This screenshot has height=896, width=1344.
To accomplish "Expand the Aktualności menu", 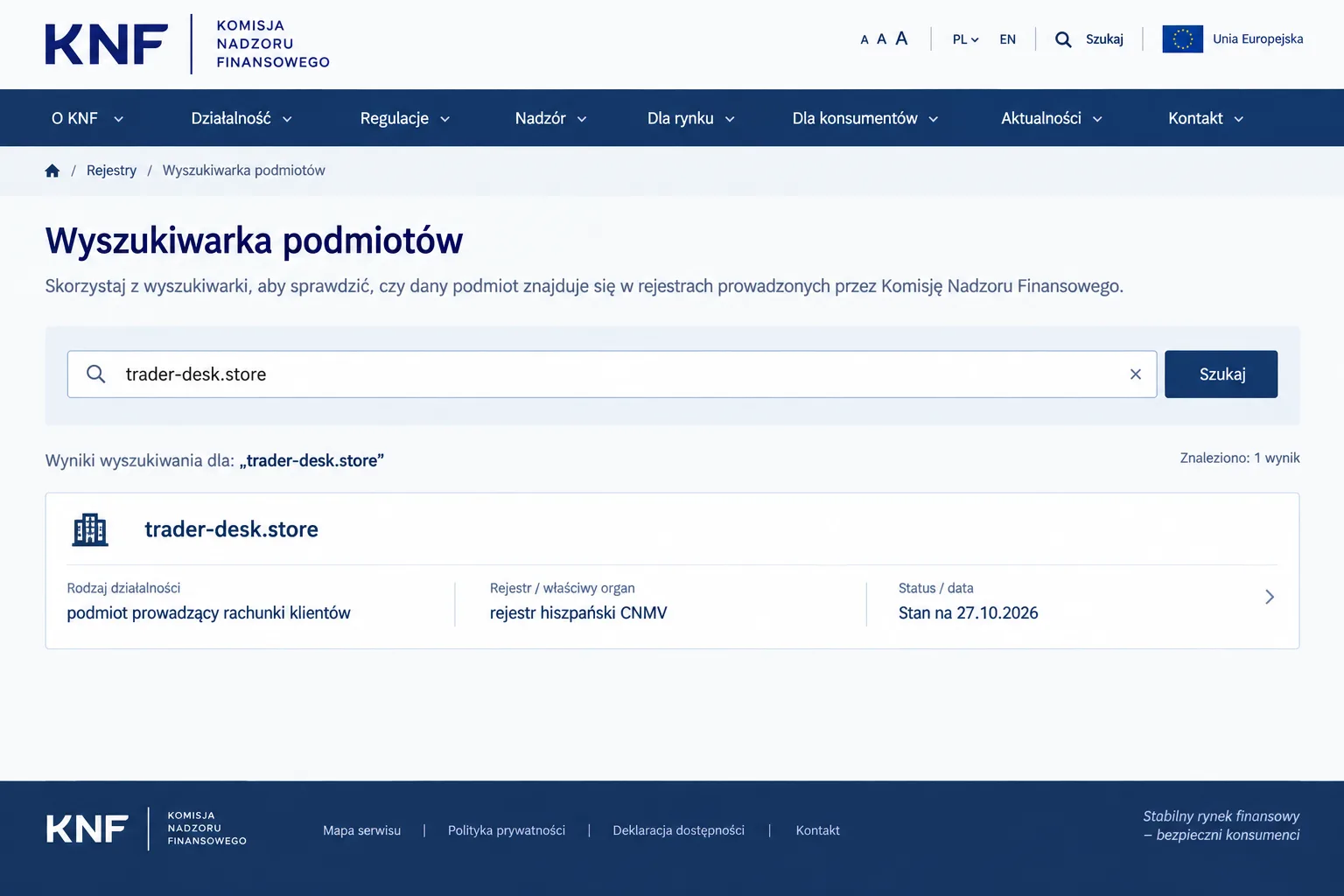I will (1051, 118).
